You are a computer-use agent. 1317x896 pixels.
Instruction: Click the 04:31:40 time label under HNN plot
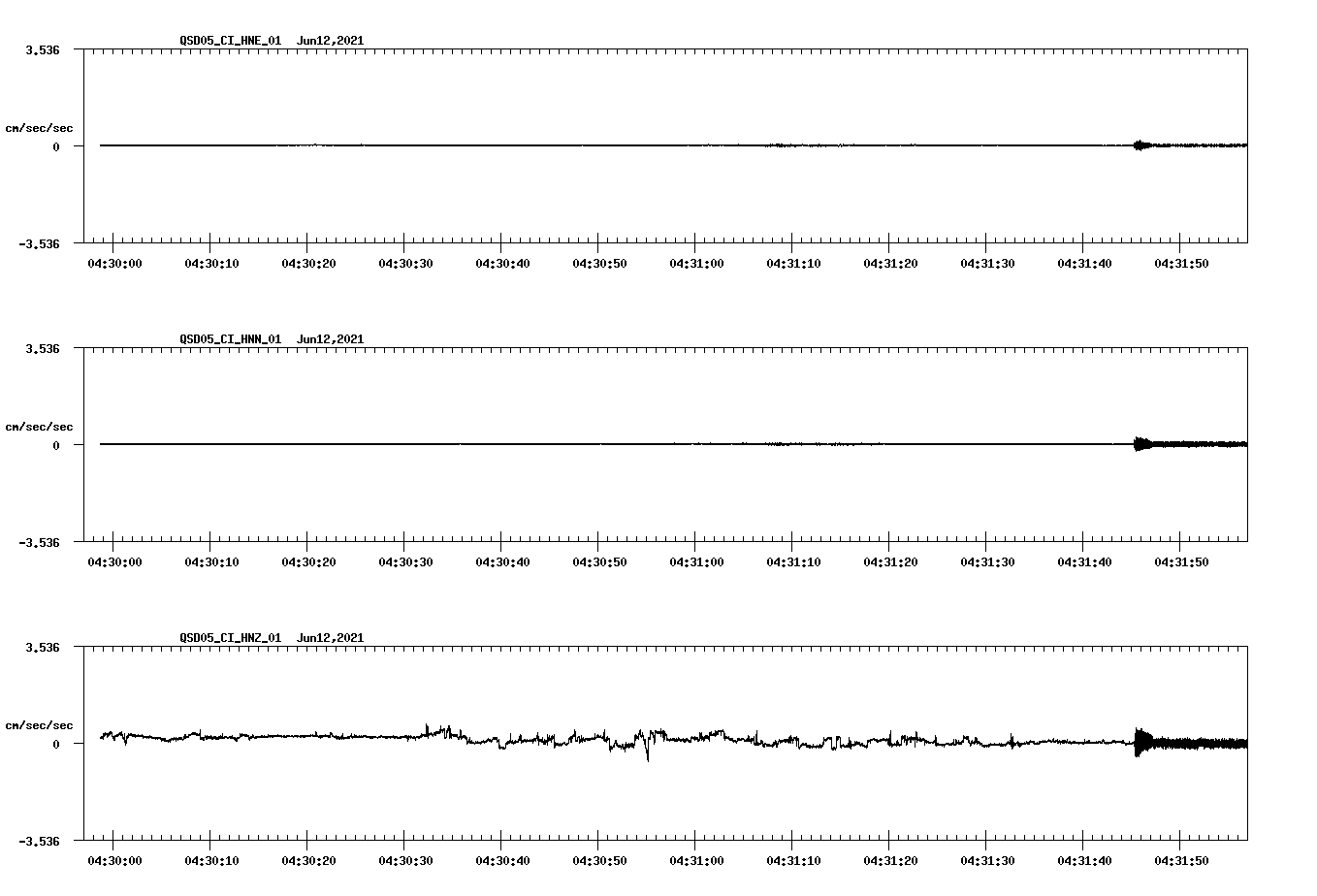pos(1084,562)
